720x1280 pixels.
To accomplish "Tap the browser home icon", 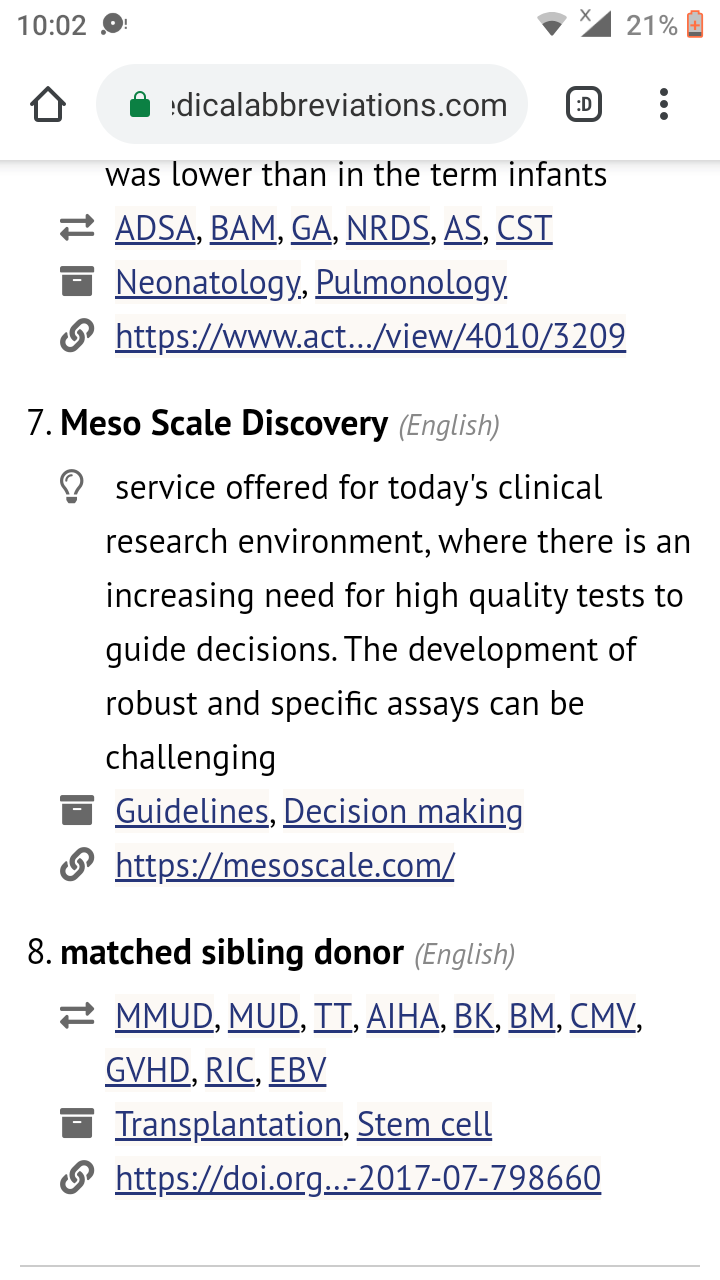I will pos(48,105).
